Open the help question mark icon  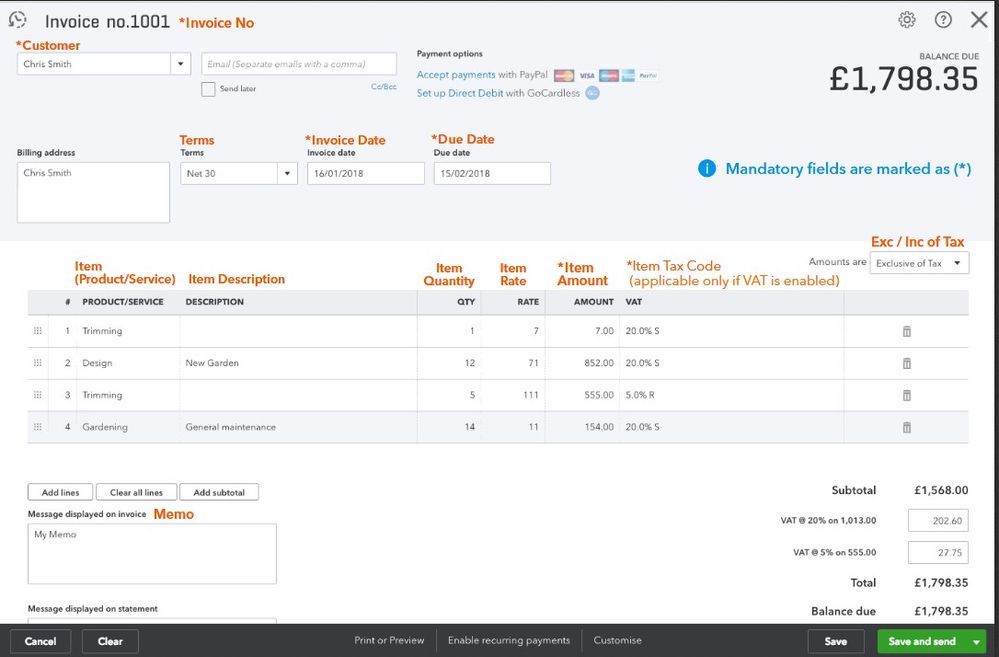click(943, 20)
